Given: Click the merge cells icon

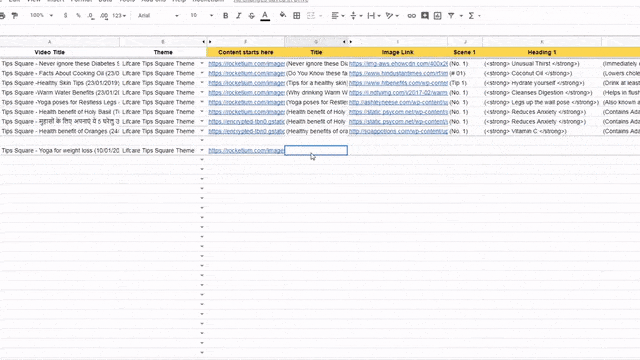Looking at the screenshot, I should pyautogui.click(x=311, y=16).
